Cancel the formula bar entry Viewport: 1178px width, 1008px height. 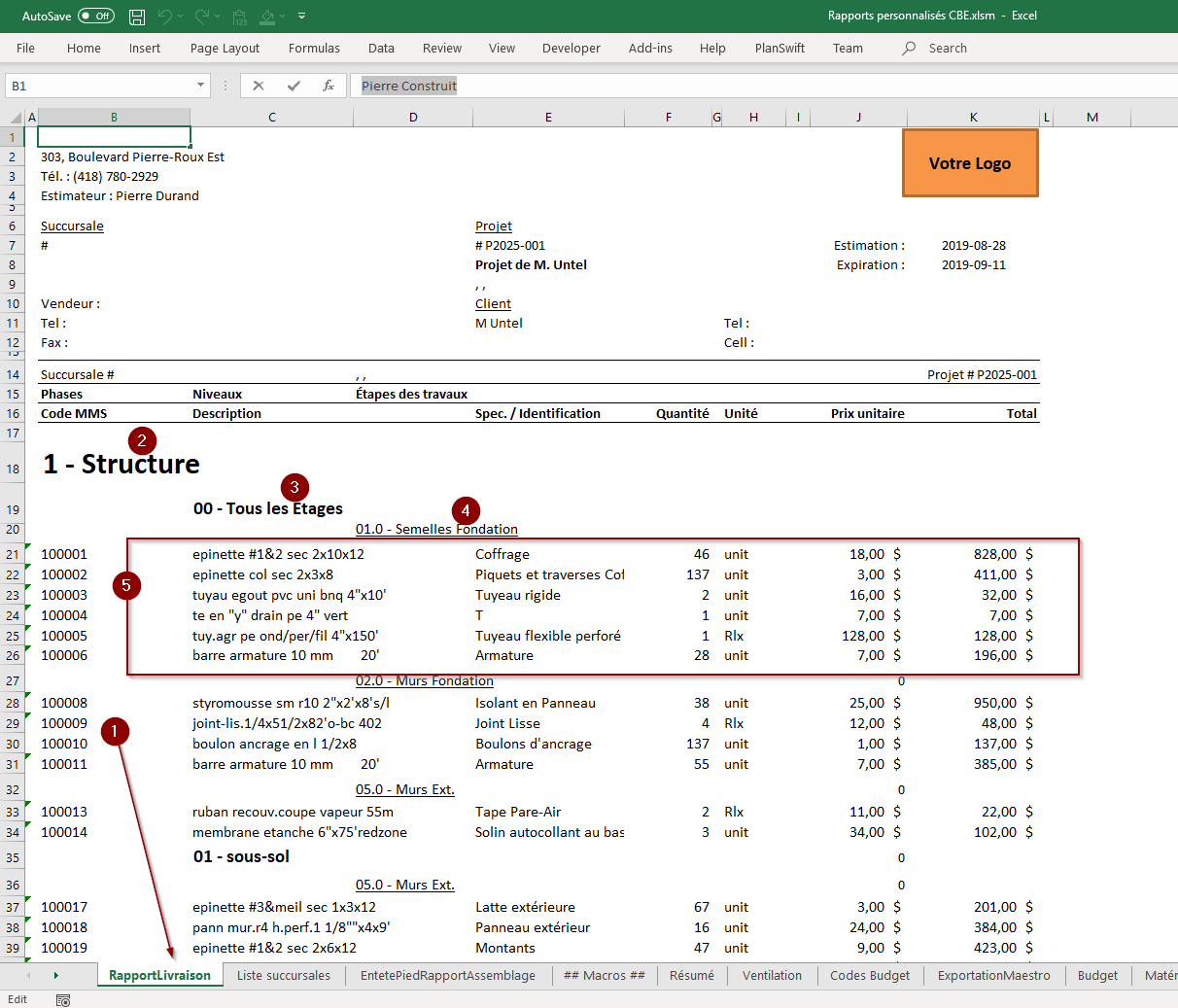pyautogui.click(x=259, y=86)
